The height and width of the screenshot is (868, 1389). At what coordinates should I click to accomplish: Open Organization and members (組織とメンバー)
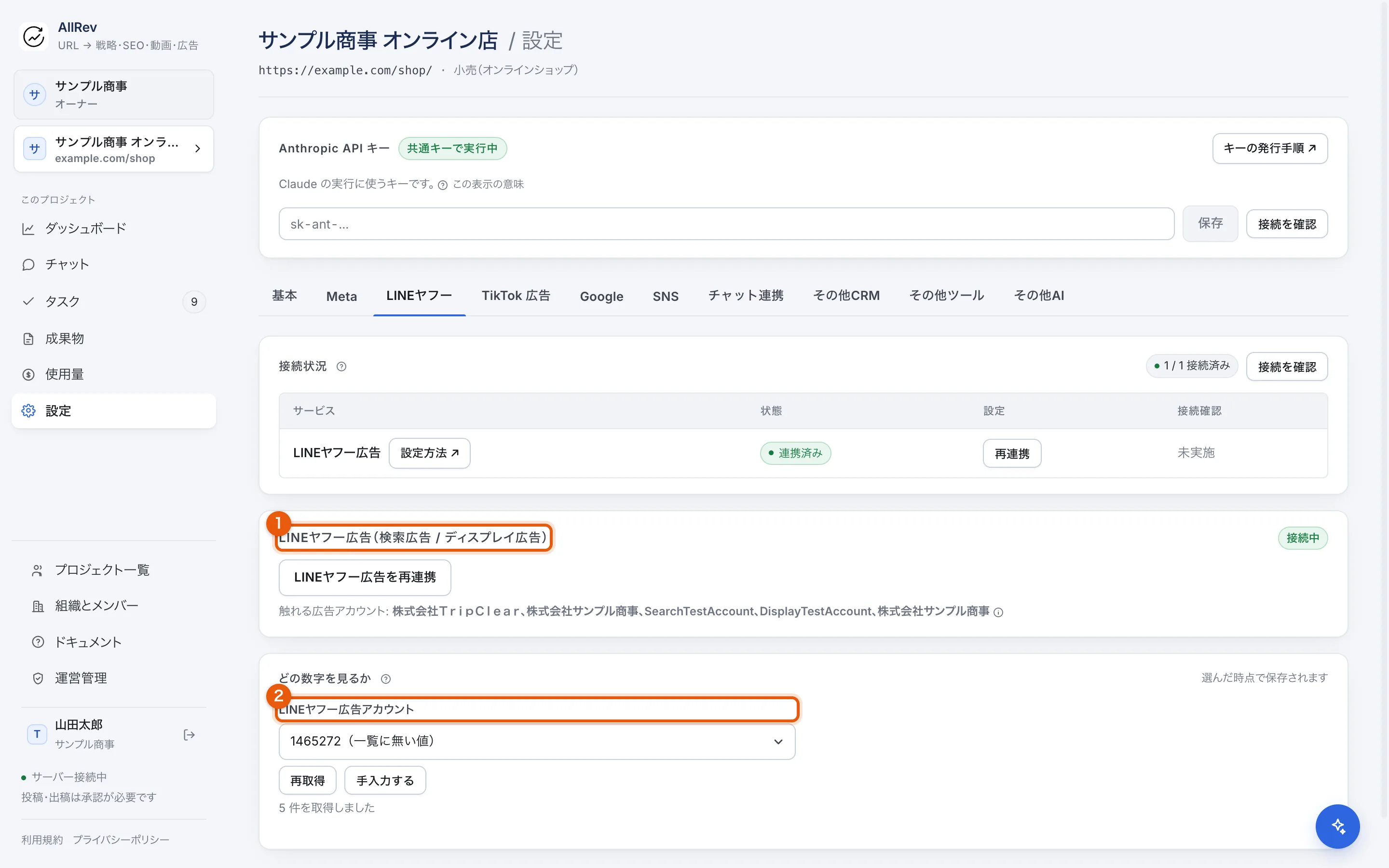tap(114, 606)
